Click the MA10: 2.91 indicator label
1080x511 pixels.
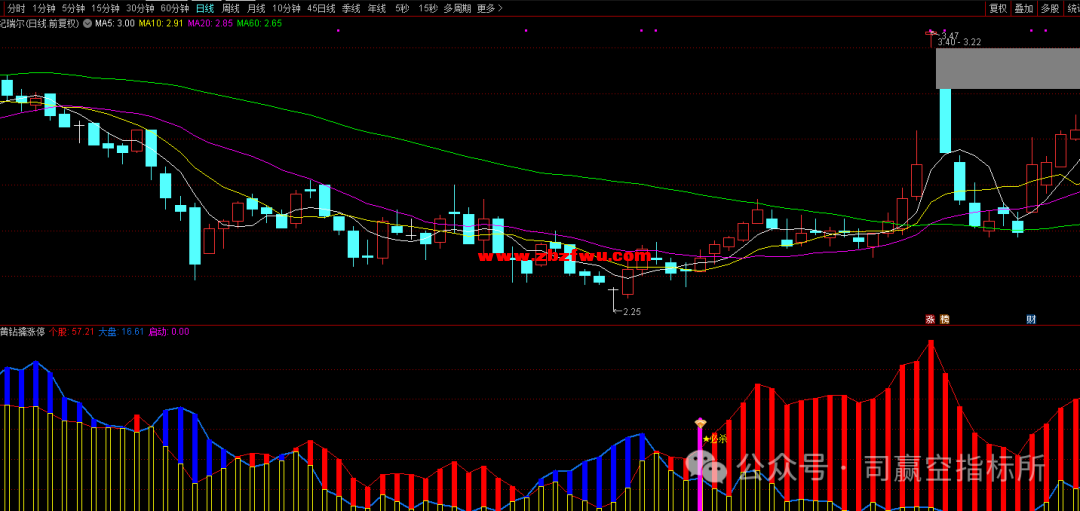pos(160,23)
